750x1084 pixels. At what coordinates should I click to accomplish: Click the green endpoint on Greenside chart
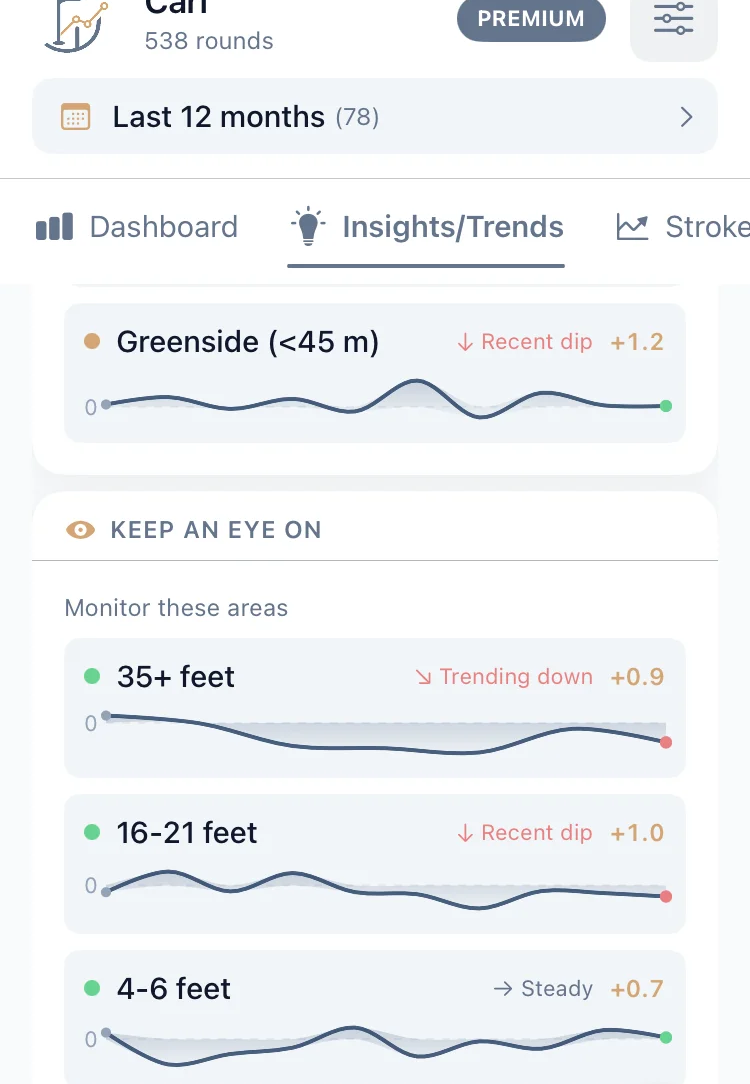point(666,406)
